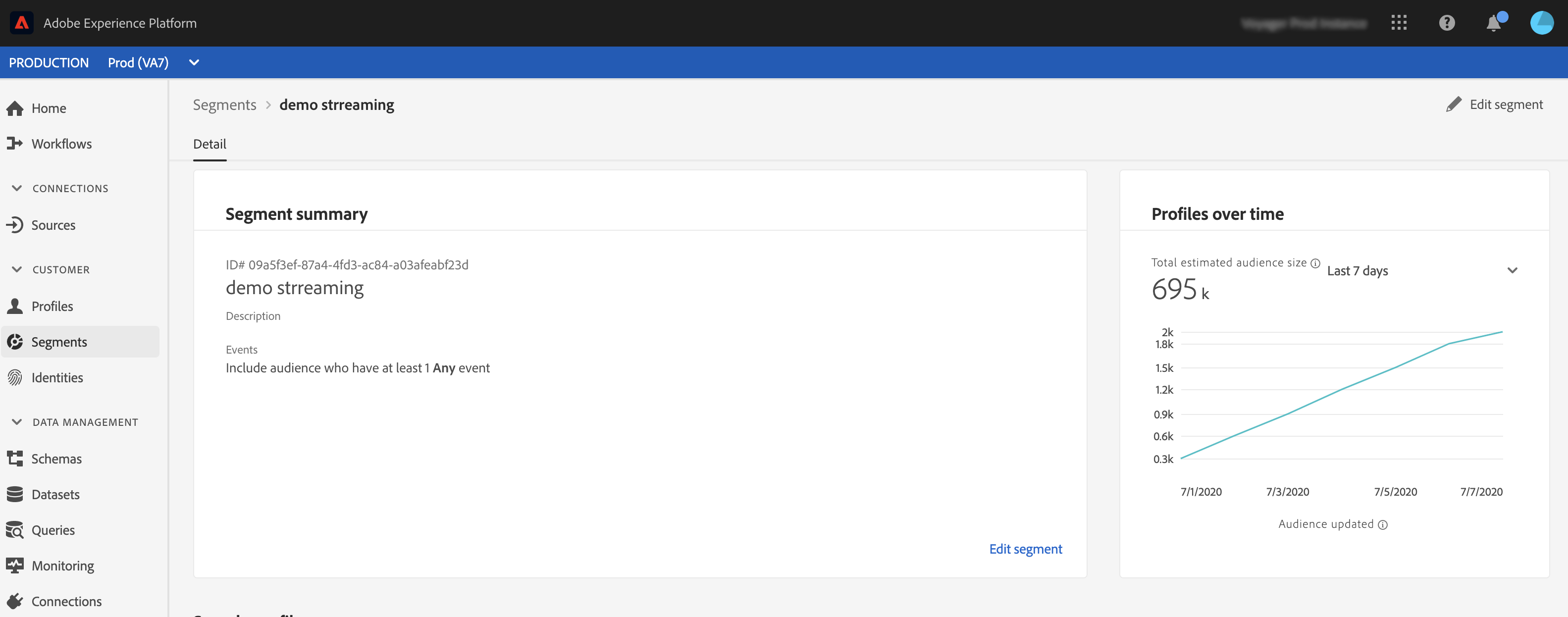The image size is (1568, 617).
Task: Open the Last 7 days range dropdown
Action: coord(1512,271)
